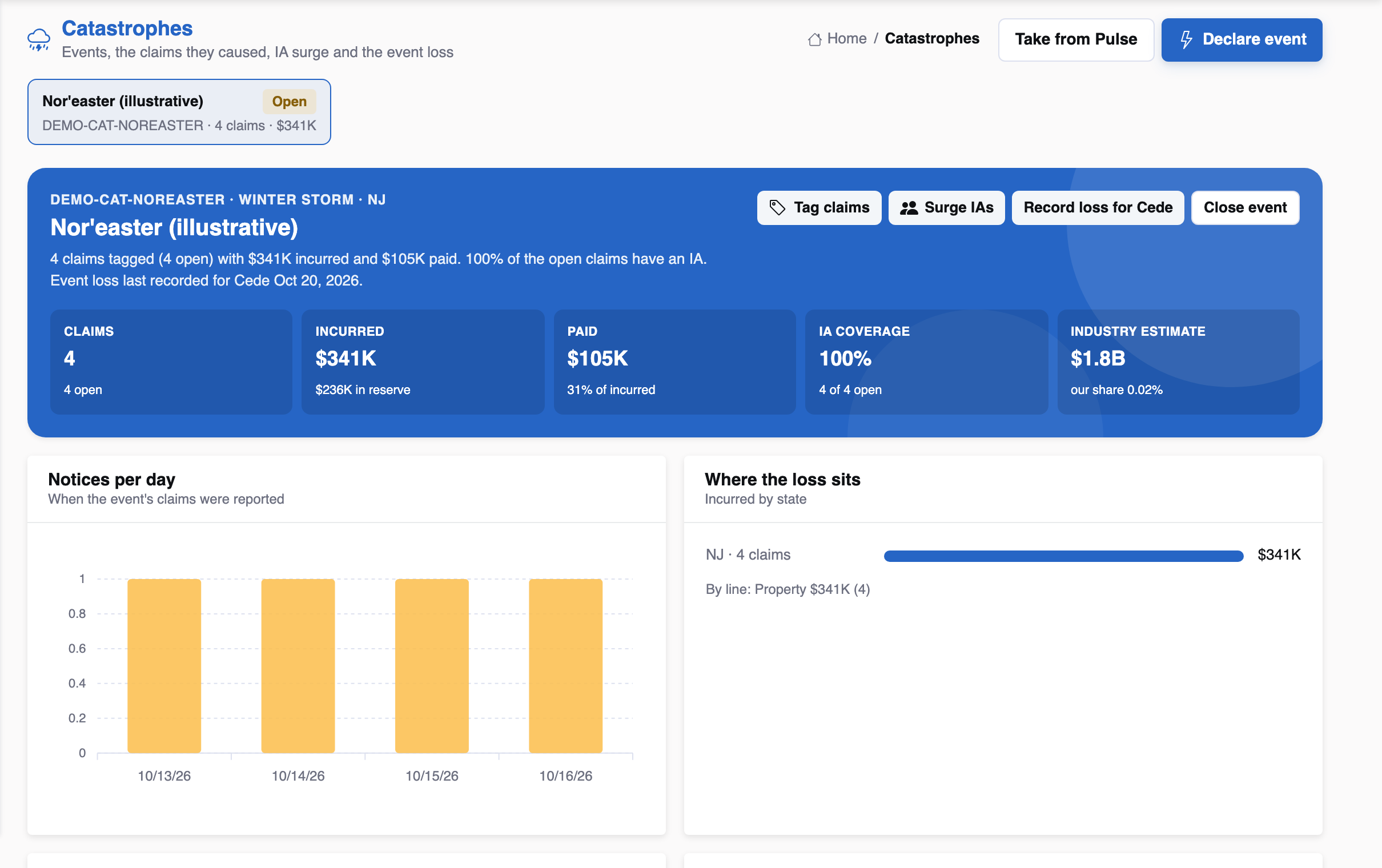This screenshot has height=868, width=1382.
Task: Click the IA COVERAGE 100% stat card
Action: 926,361
